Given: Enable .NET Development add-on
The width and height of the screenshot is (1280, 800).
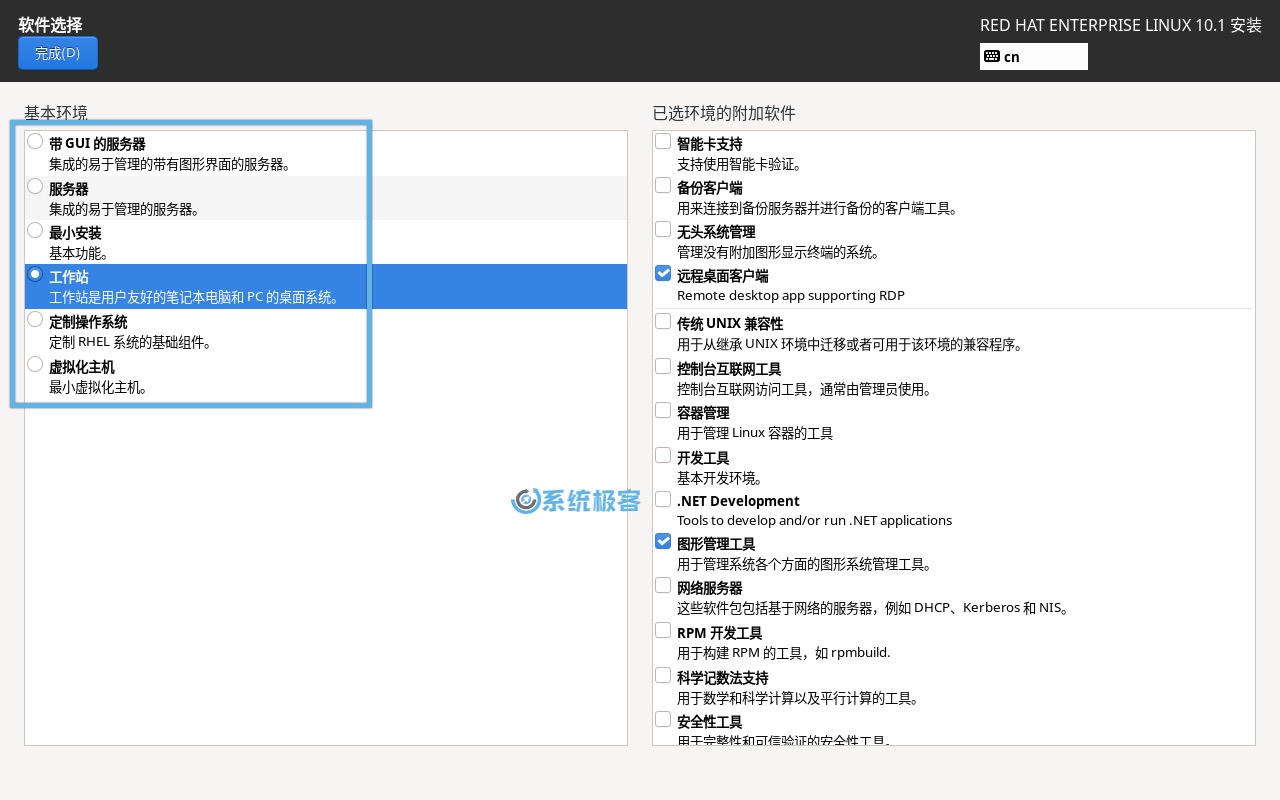Looking at the screenshot, I should click(663, 499).
